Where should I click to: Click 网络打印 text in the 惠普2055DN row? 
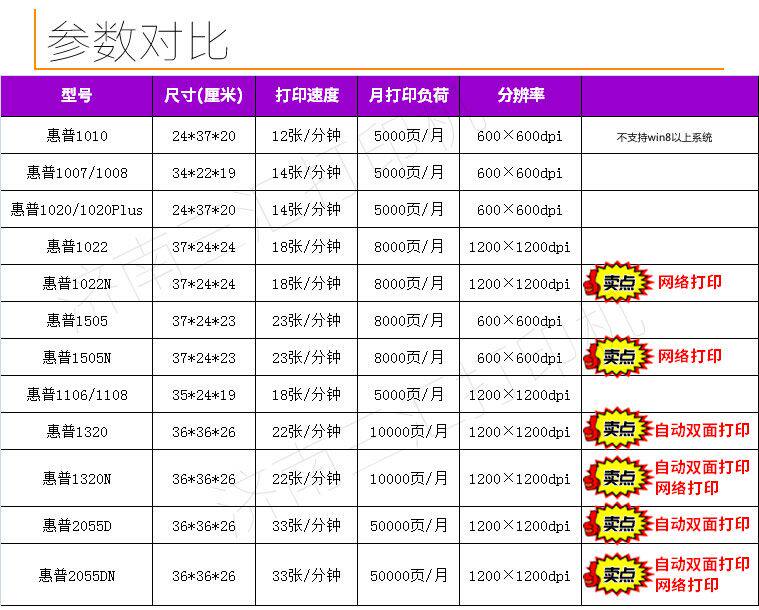pyautogui.click(x=686, y=585)
